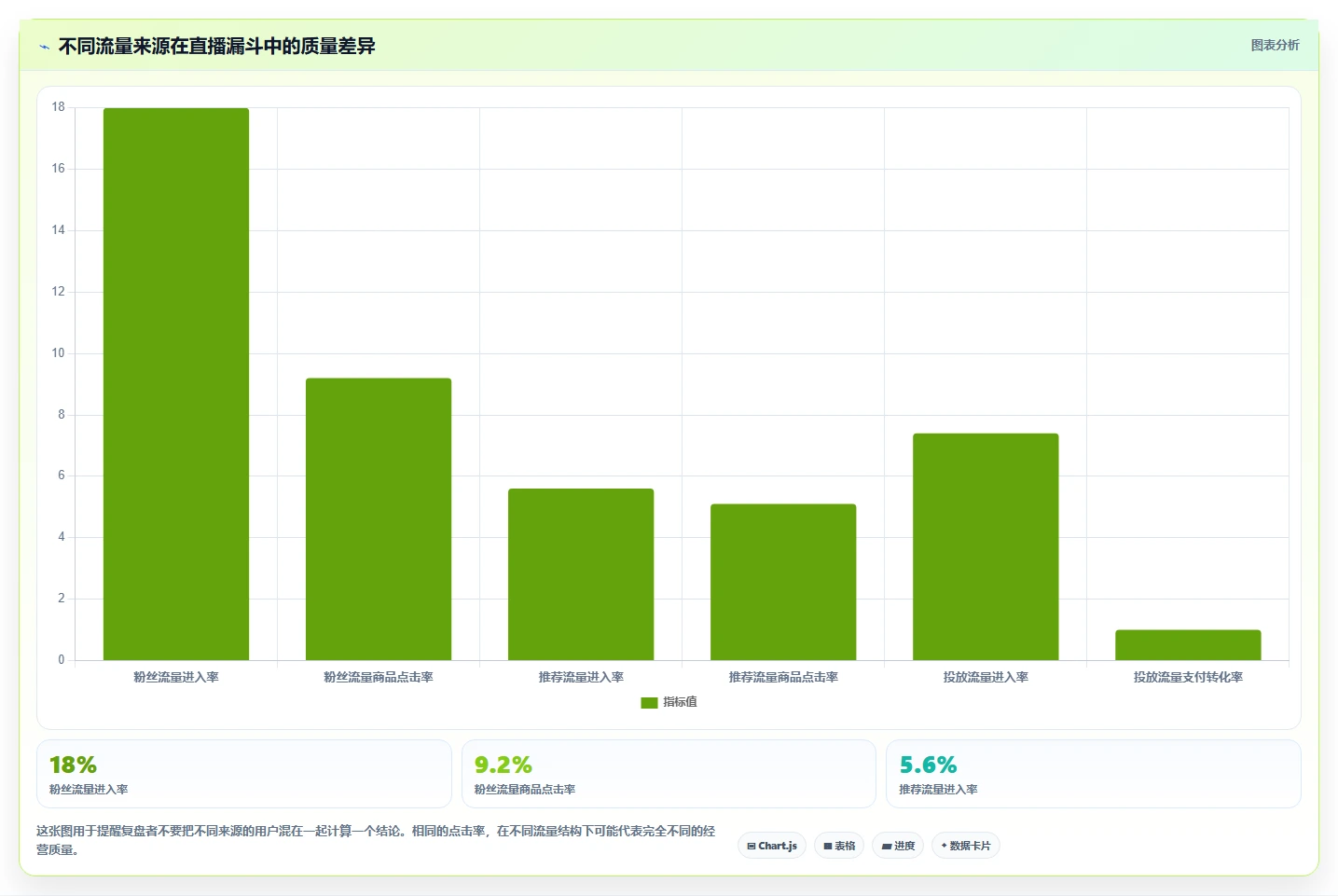1338x896 pixels.
Task: Click the 表格 tag chip
Action: [839, 846]
